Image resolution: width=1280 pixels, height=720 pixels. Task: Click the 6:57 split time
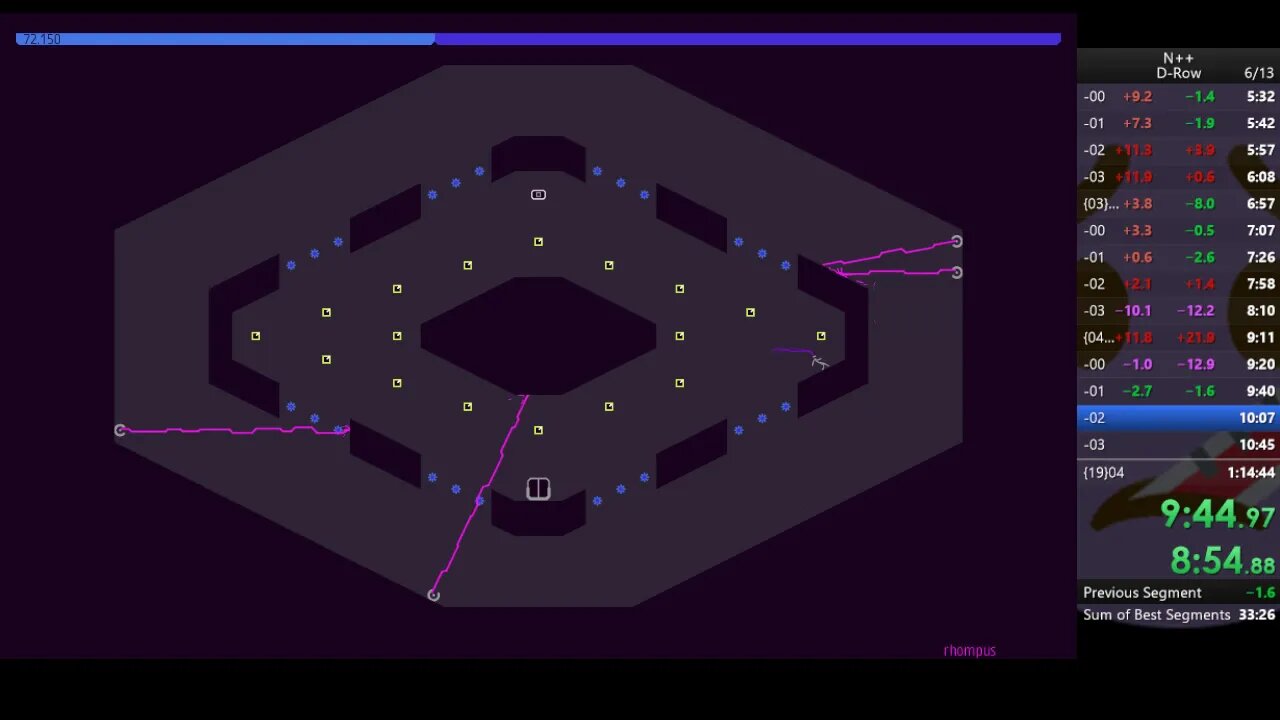coord(1260,203)
